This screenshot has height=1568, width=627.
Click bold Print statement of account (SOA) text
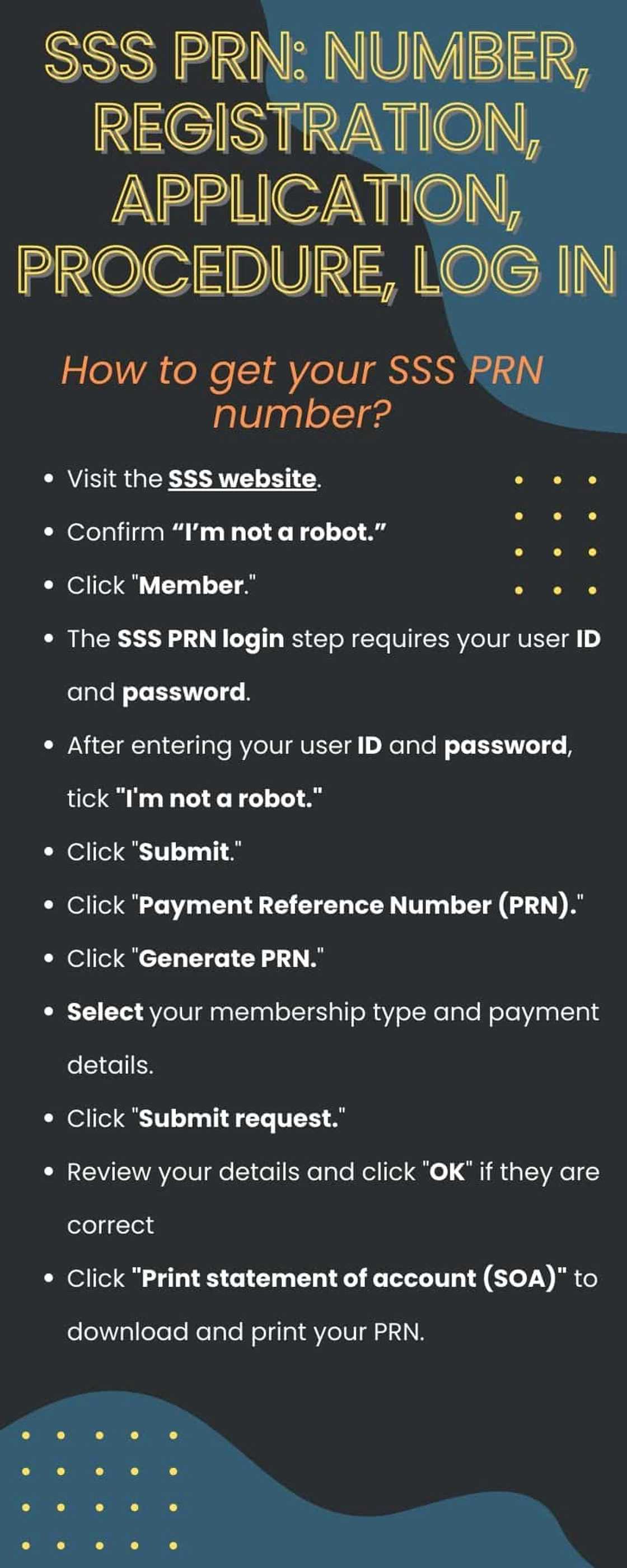tap(349, 1278)
